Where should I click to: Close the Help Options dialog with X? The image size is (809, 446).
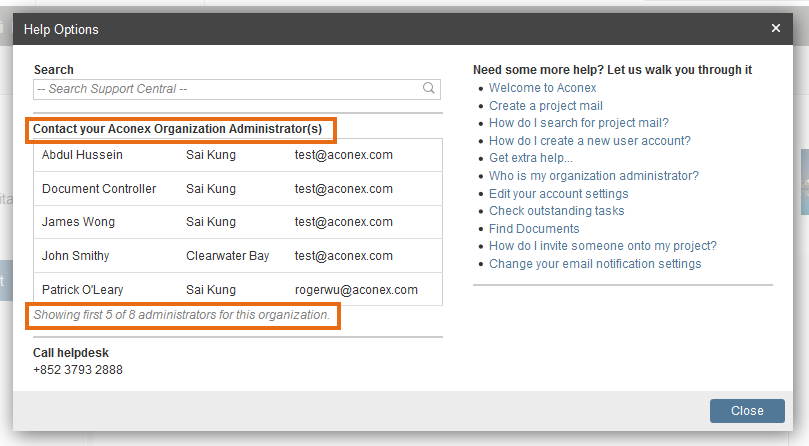pyautogui.click(x=775, y=28)
